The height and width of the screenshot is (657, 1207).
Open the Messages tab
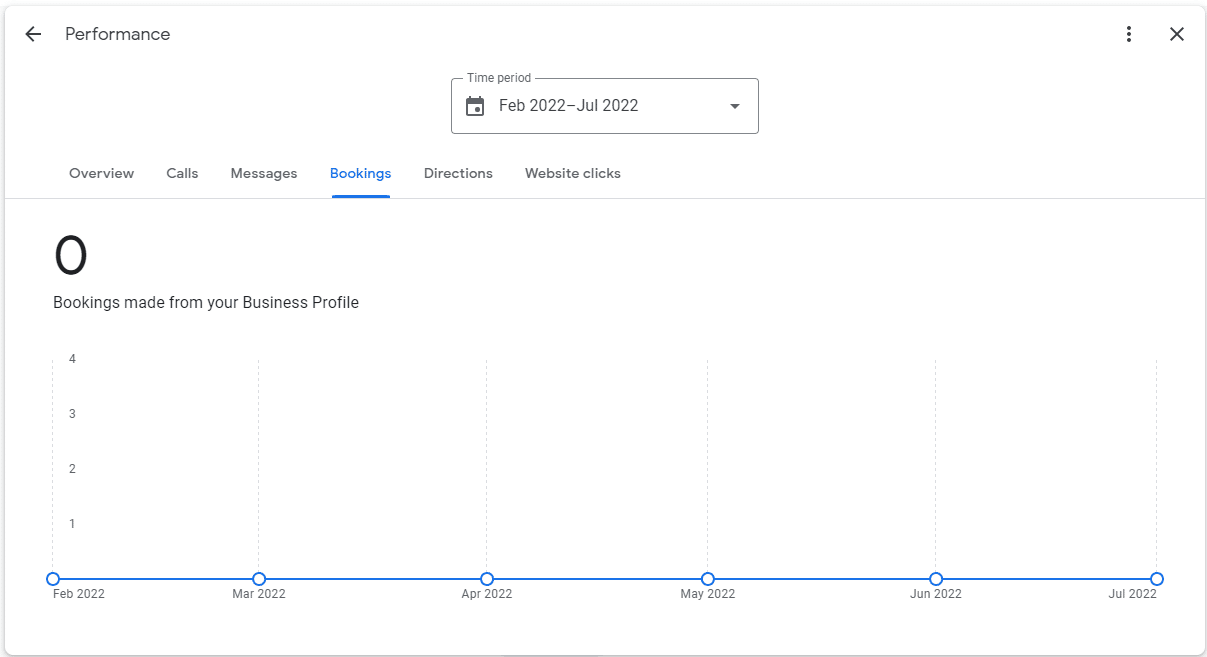264,173
